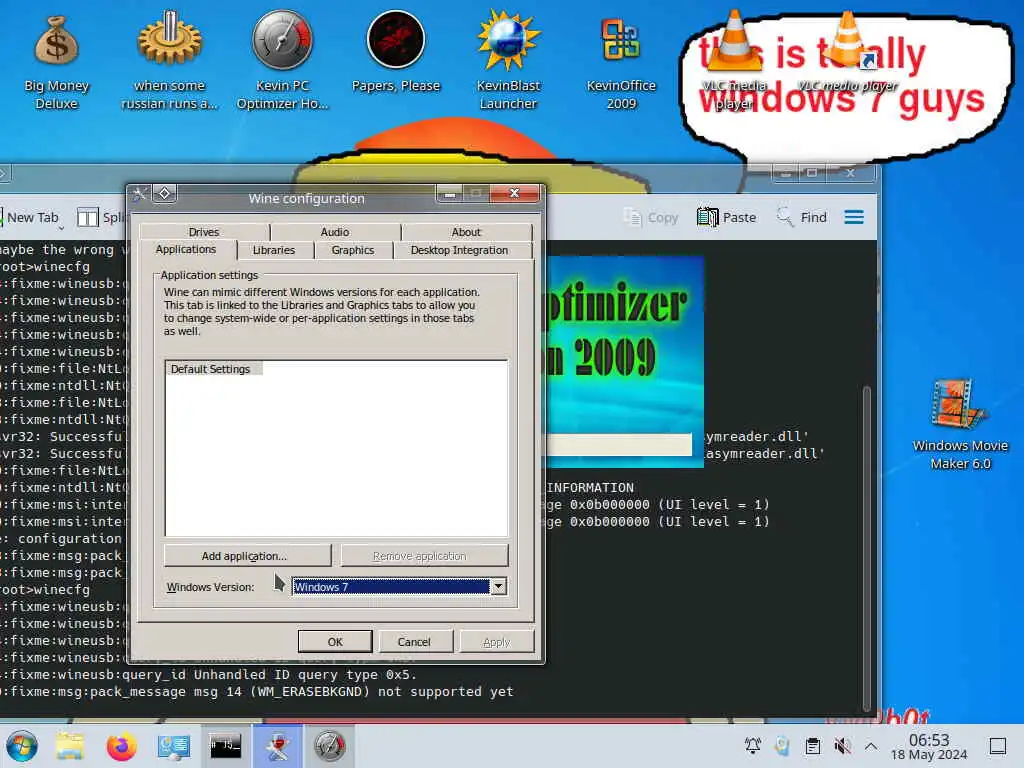
Task: Launch Firefox from the taskbar
Action: click(121, 746)
